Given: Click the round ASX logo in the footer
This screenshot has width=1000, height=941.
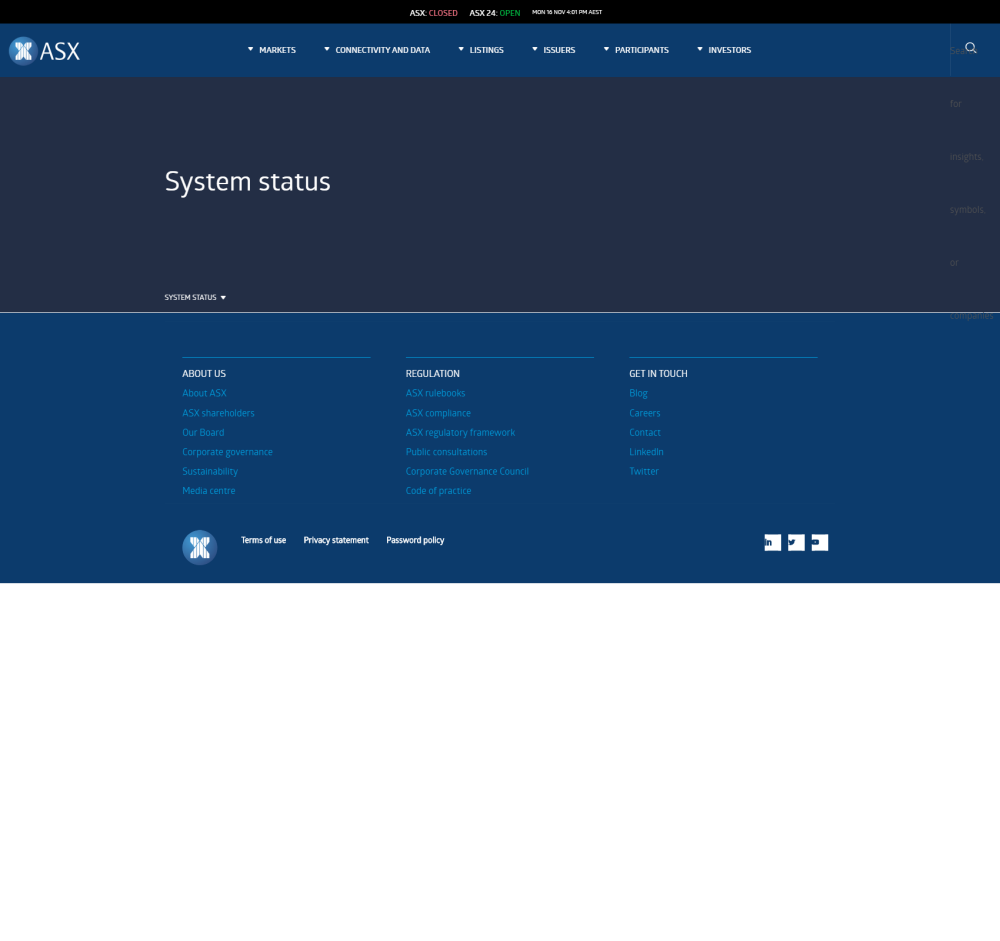Looking at the screenshot, I should [199, 547].
